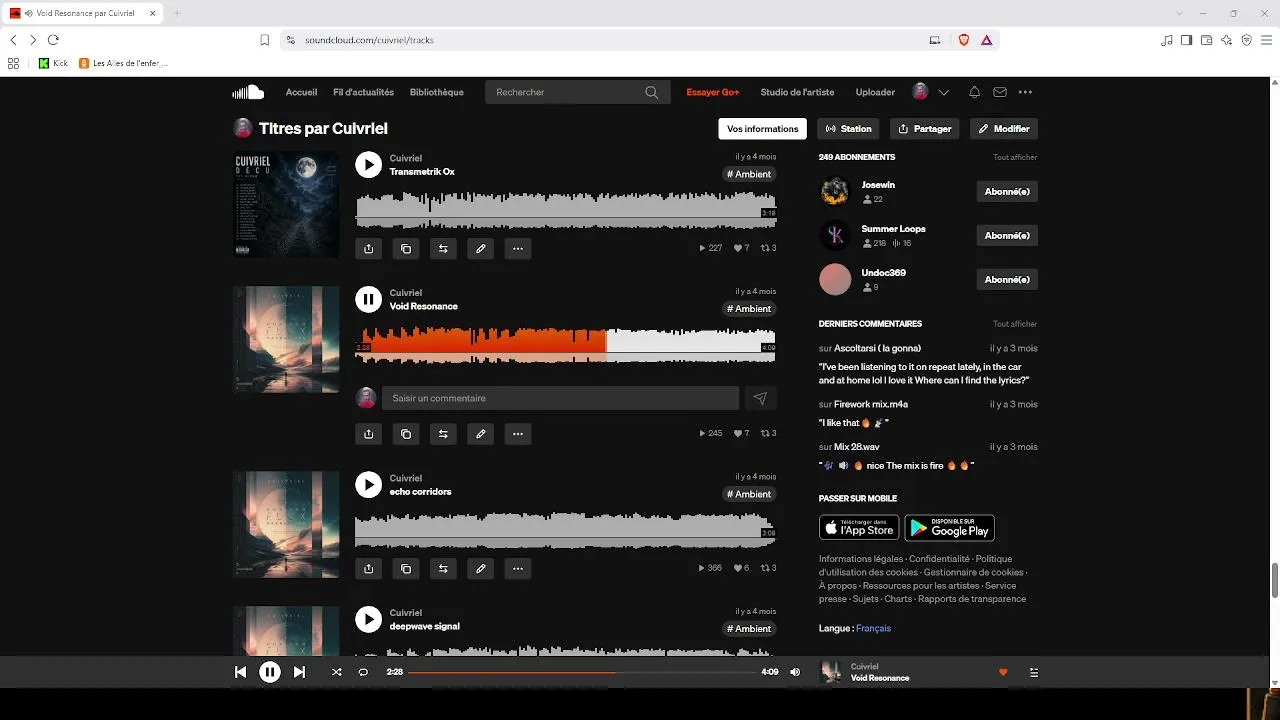1280x720 pixels.
Task: Send the comment with the paper plane icon
Action: [x=760, y=398]
